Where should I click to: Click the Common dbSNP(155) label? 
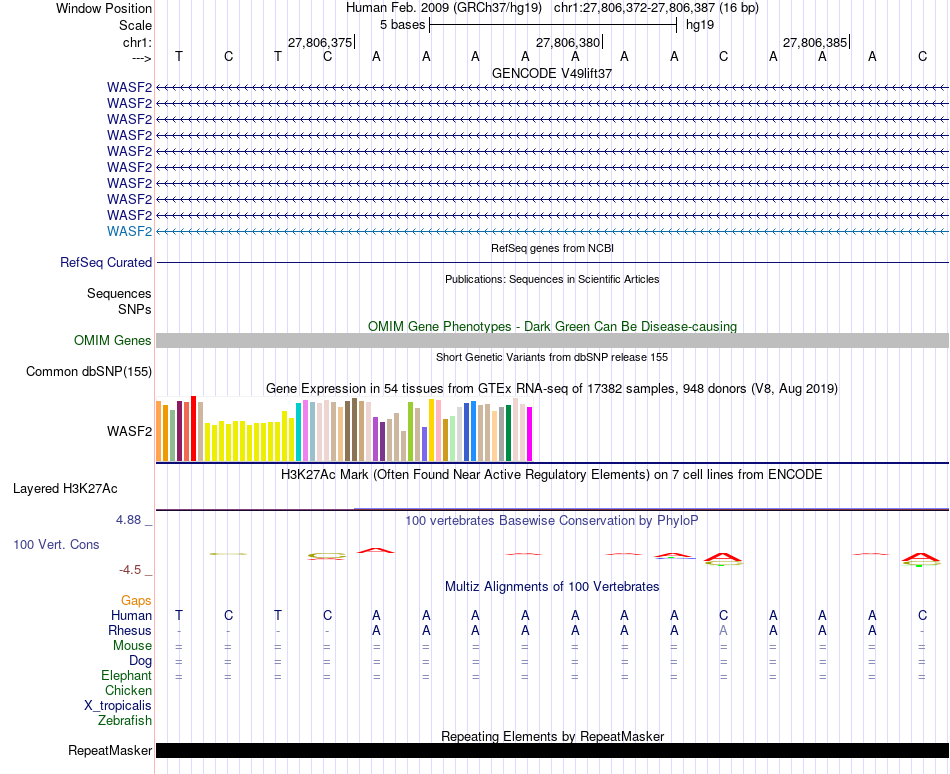[x=89, y=371]
